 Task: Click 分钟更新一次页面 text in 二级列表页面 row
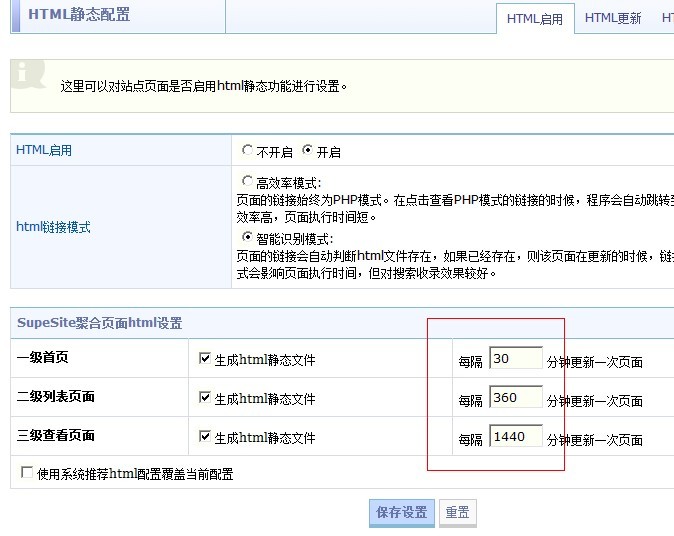[595, 401]
